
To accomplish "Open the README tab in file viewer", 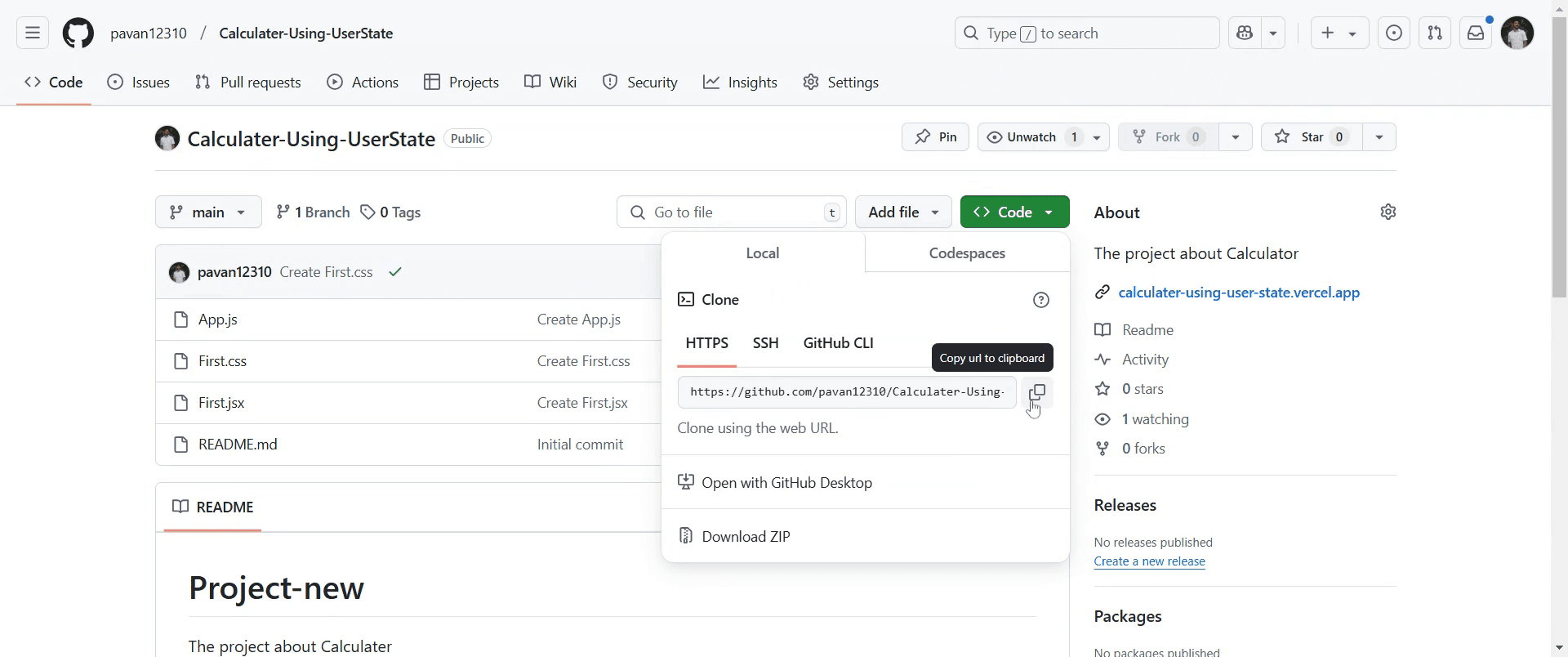I will click(213, 507).
